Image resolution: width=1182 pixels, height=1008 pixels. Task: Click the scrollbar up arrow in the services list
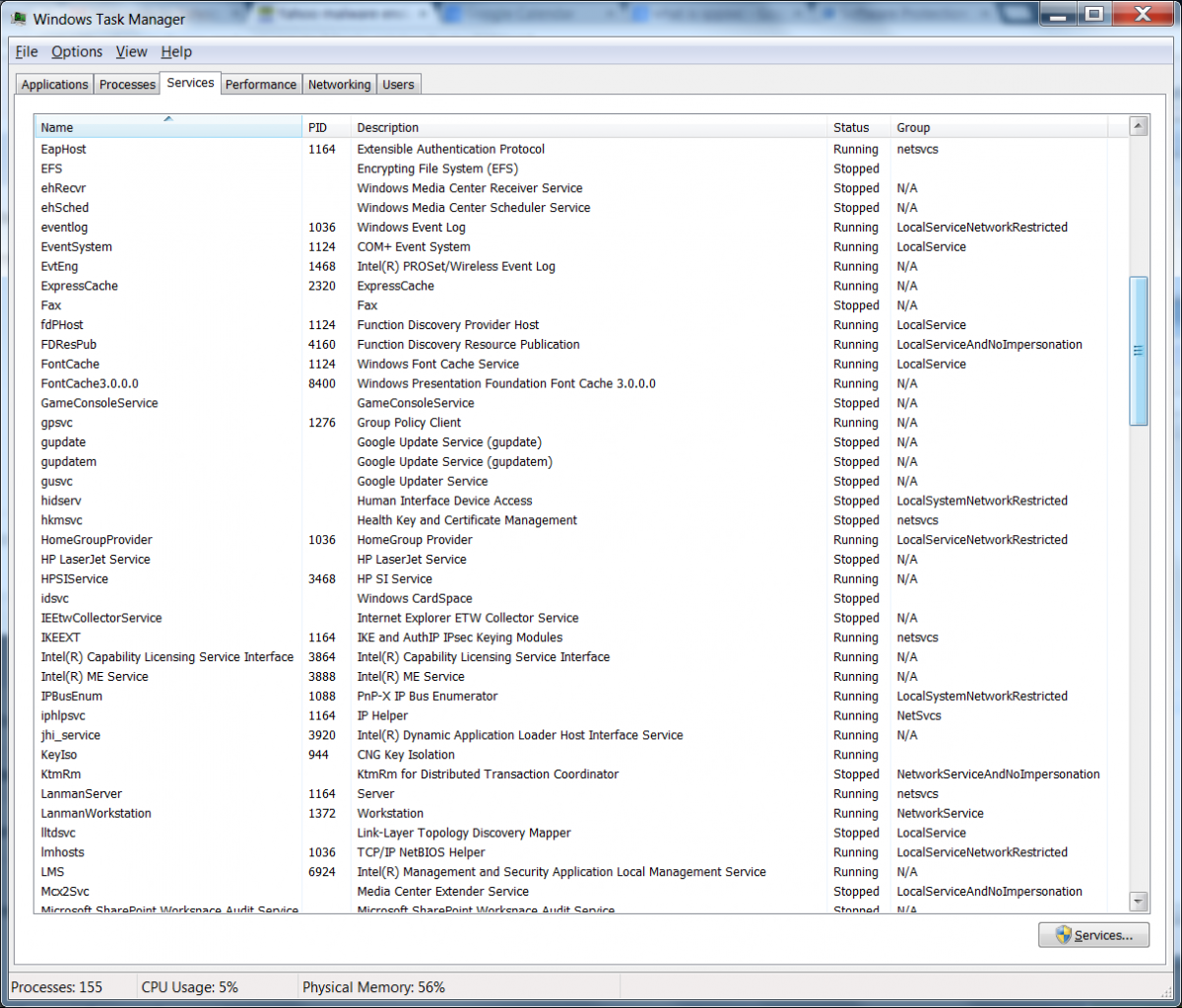click(x=1139, y=126)
